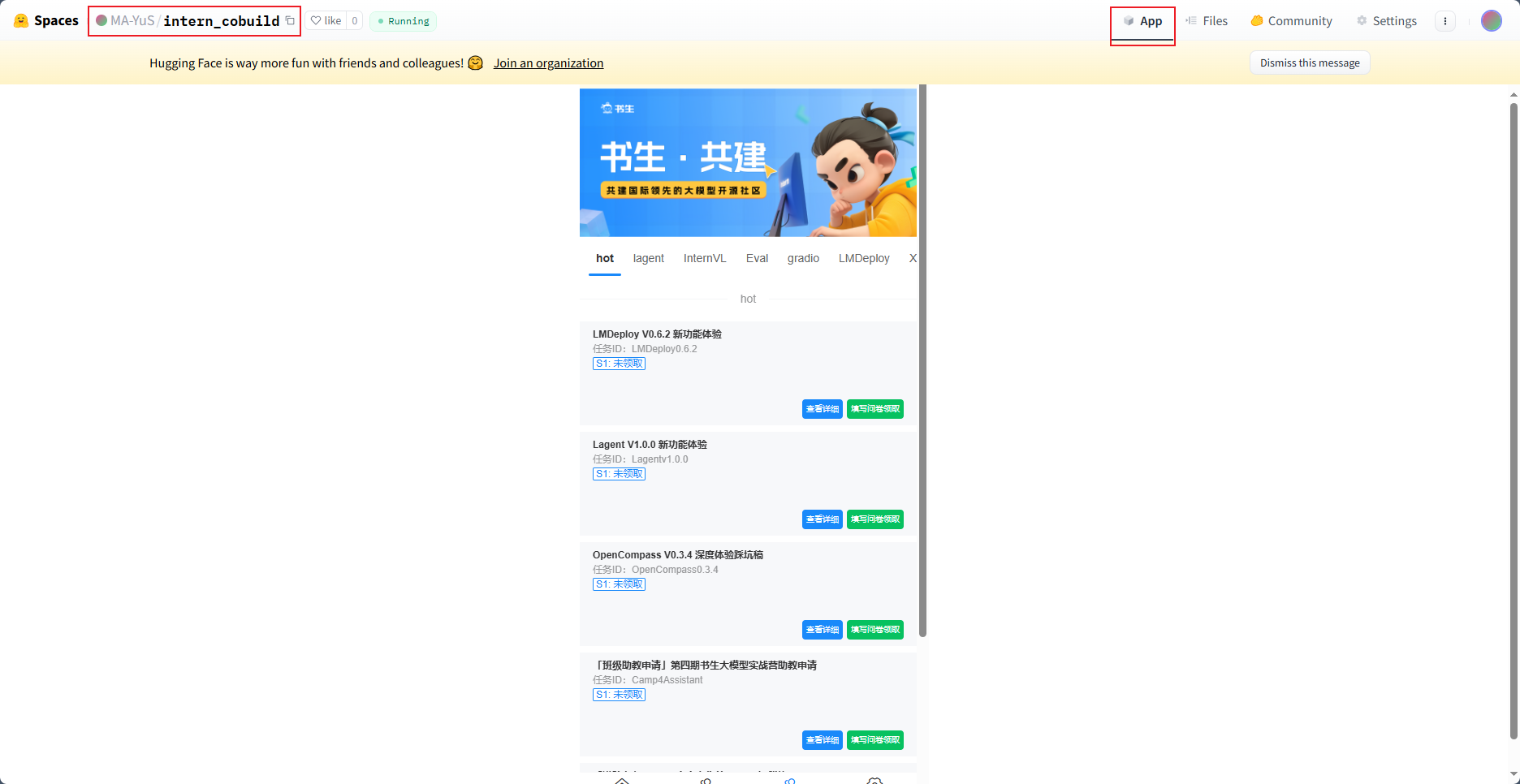This screenshot has width=1520, height=784.
Task: Click the task ID text "OpenCompass0.3.4"
Action: (675, 570)
